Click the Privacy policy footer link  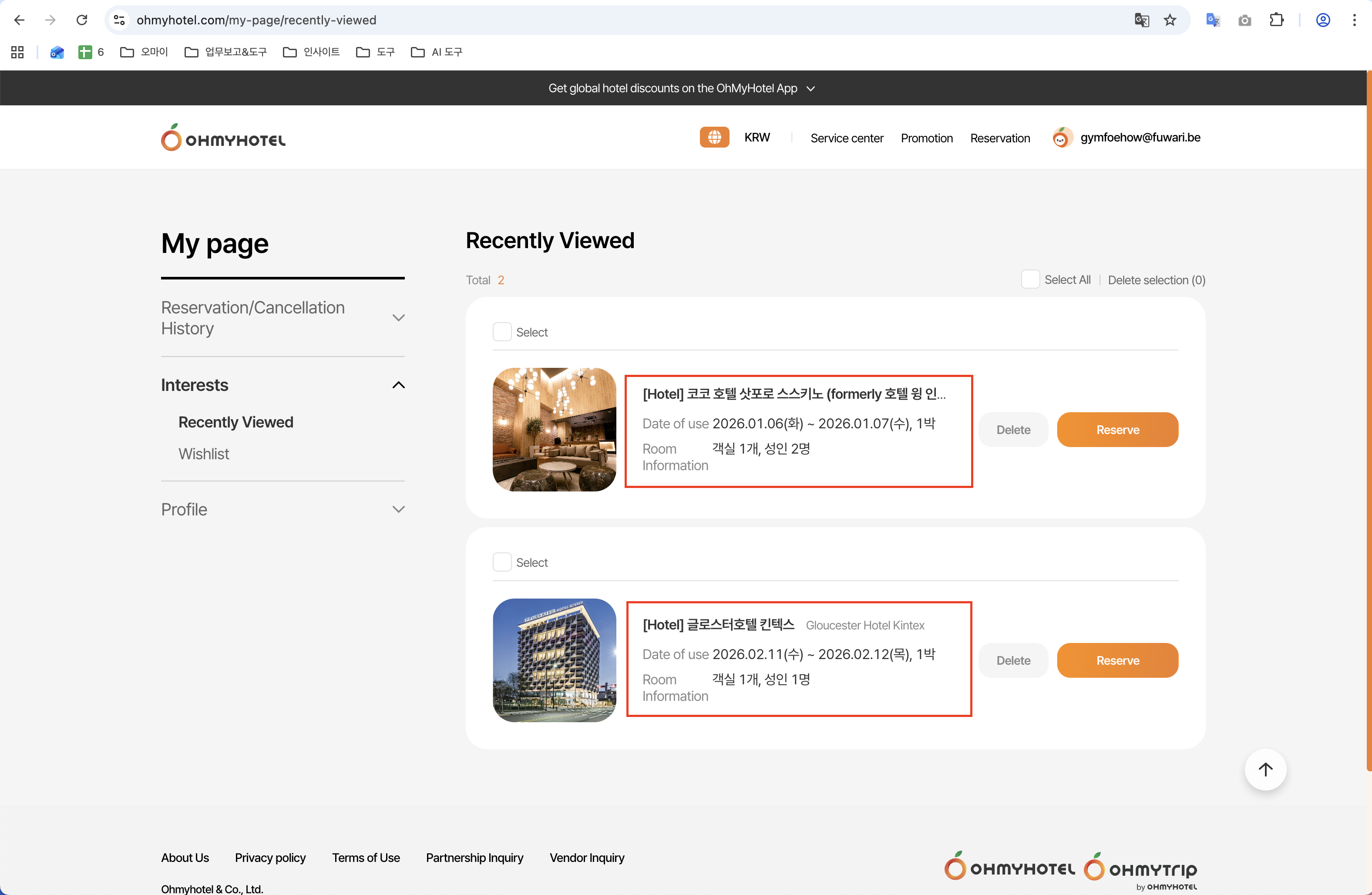(x=270, y=858)
